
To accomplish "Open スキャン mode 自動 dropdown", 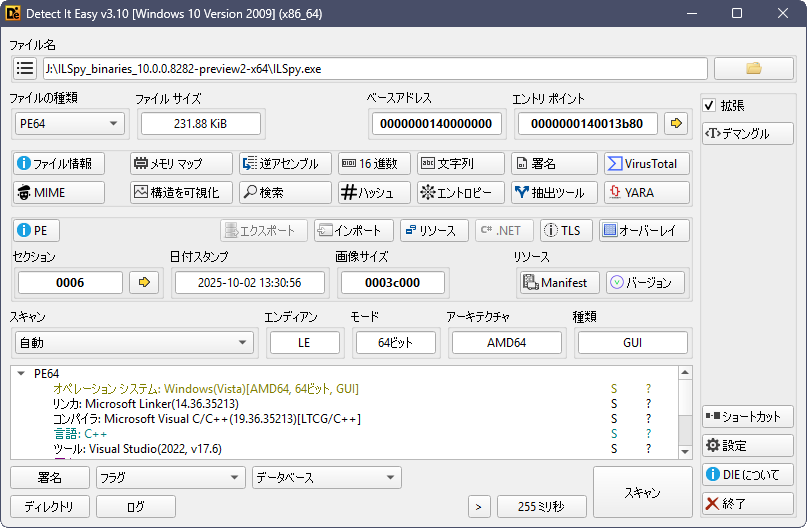I will point(134,343).
